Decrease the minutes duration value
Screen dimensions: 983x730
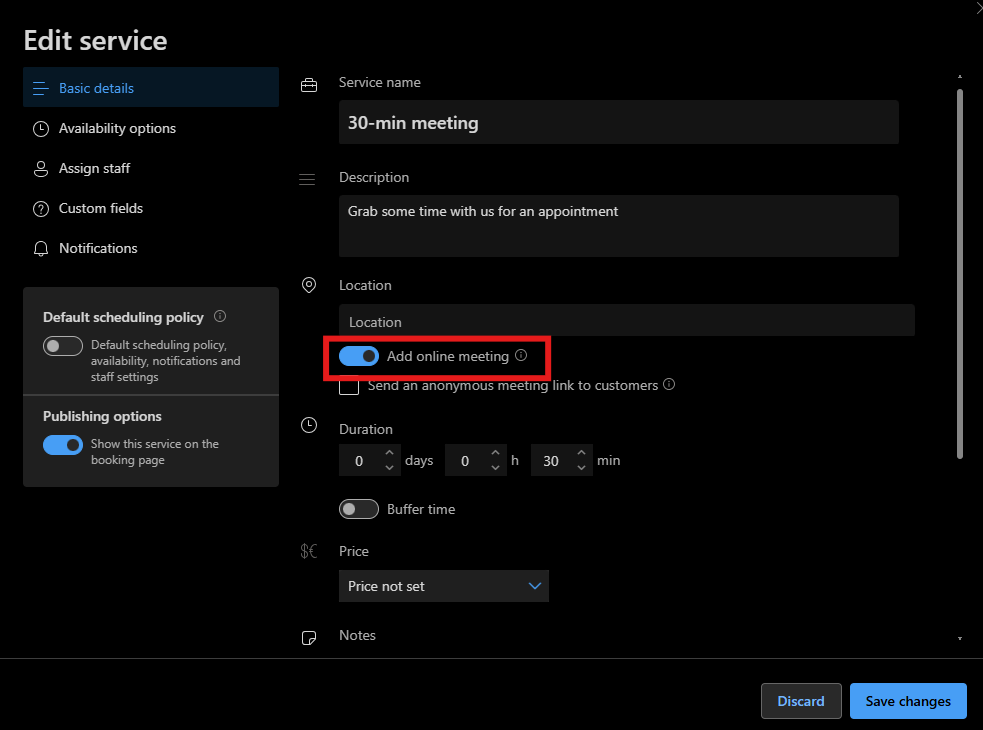(x=581, y=468)
